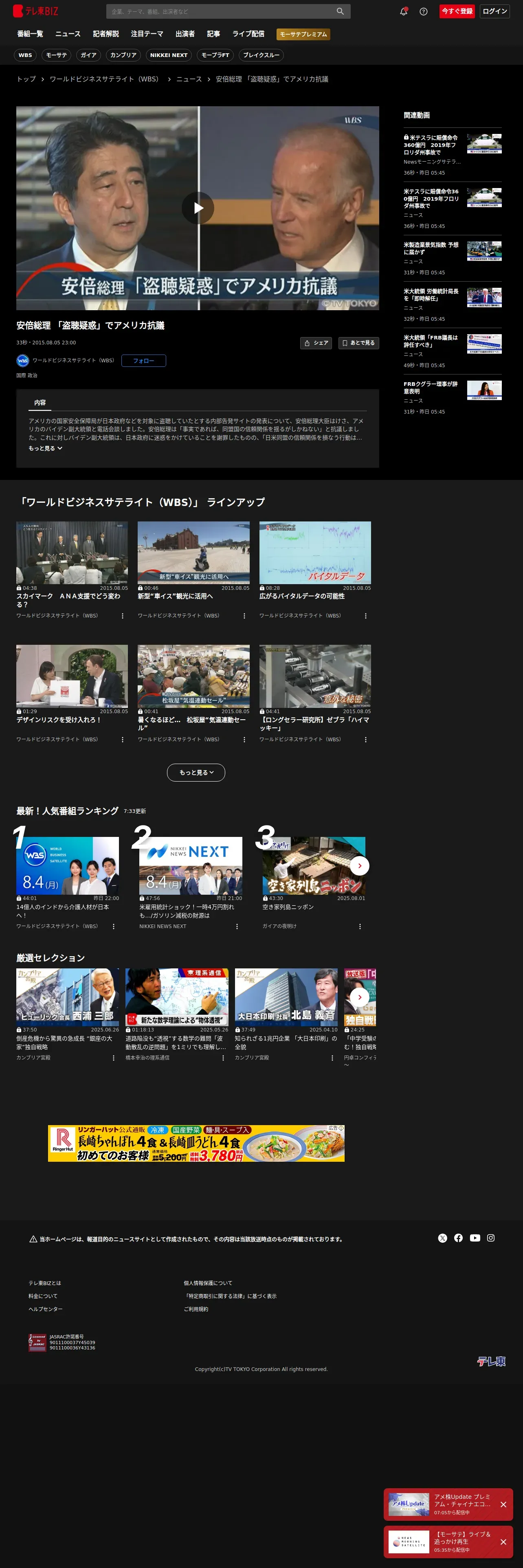Viewport: 523px width, 1568px height.
Task: Show more WBS lineup videos
Action: pos(196,773)
